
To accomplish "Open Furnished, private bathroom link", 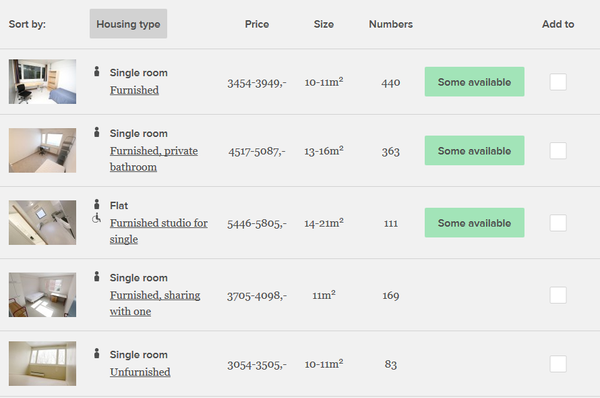I will click(x=154, y=159).
